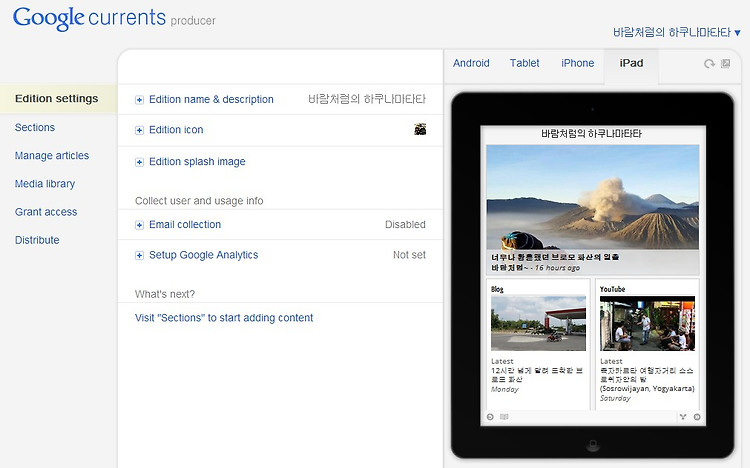Click the Not set Analytics status
The height and width of the screenshot is (468, 750).
(409, 255)
